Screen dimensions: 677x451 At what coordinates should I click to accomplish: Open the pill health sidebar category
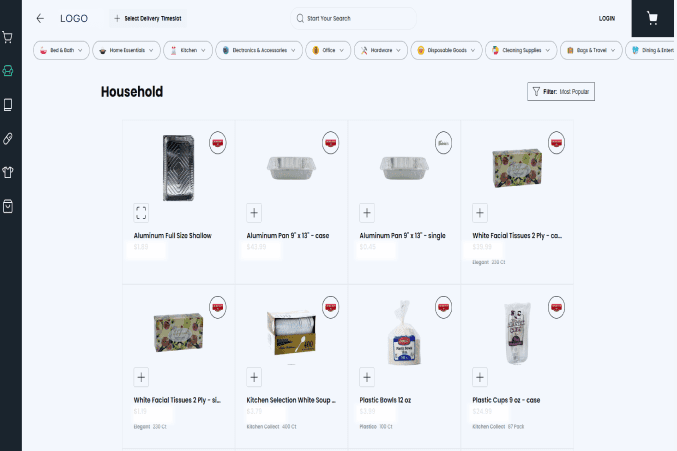[8, 138]
